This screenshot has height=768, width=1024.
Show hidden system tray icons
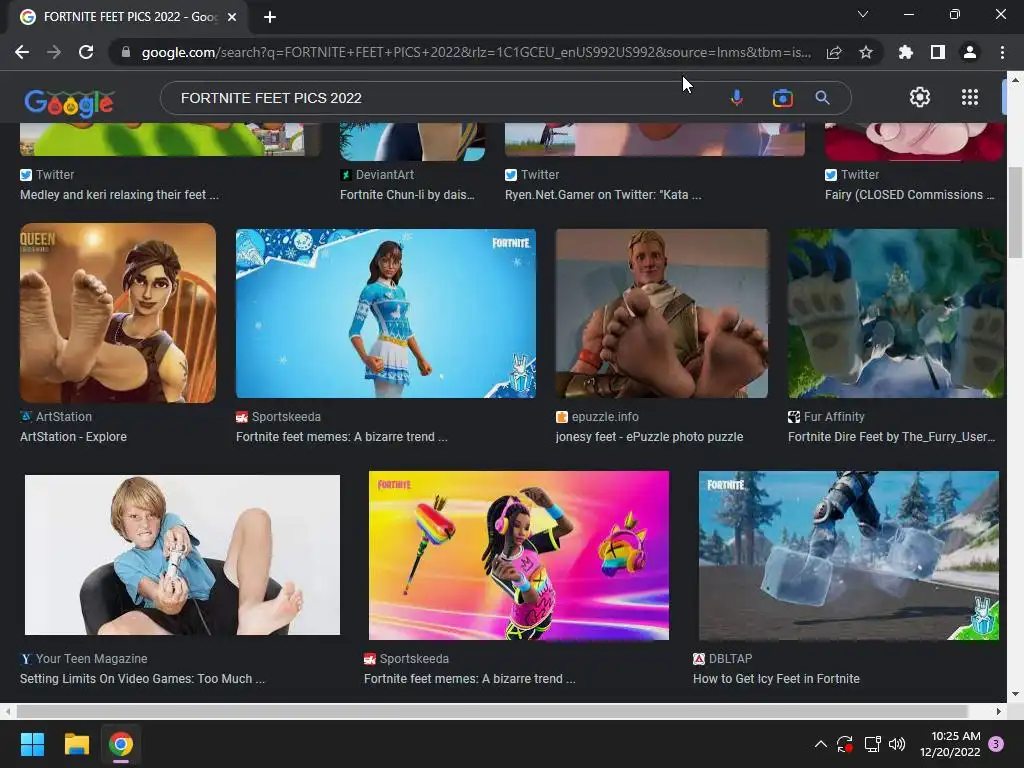(x=821, y=744)
